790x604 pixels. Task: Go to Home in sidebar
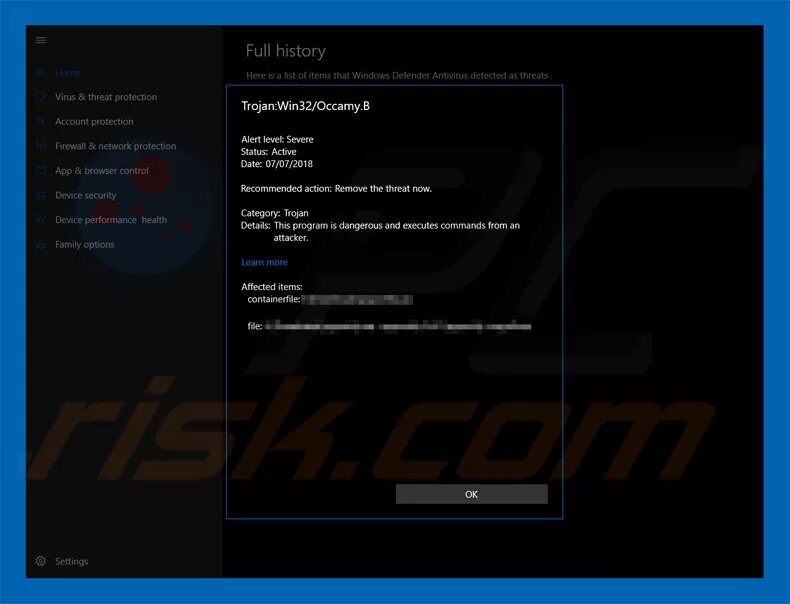[x=68, y=73]
